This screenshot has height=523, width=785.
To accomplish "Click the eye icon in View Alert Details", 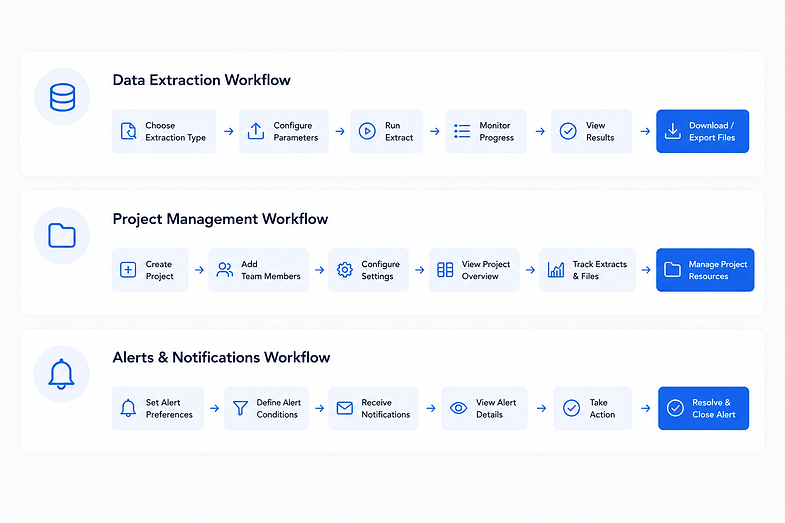I will tap(458, 408).
